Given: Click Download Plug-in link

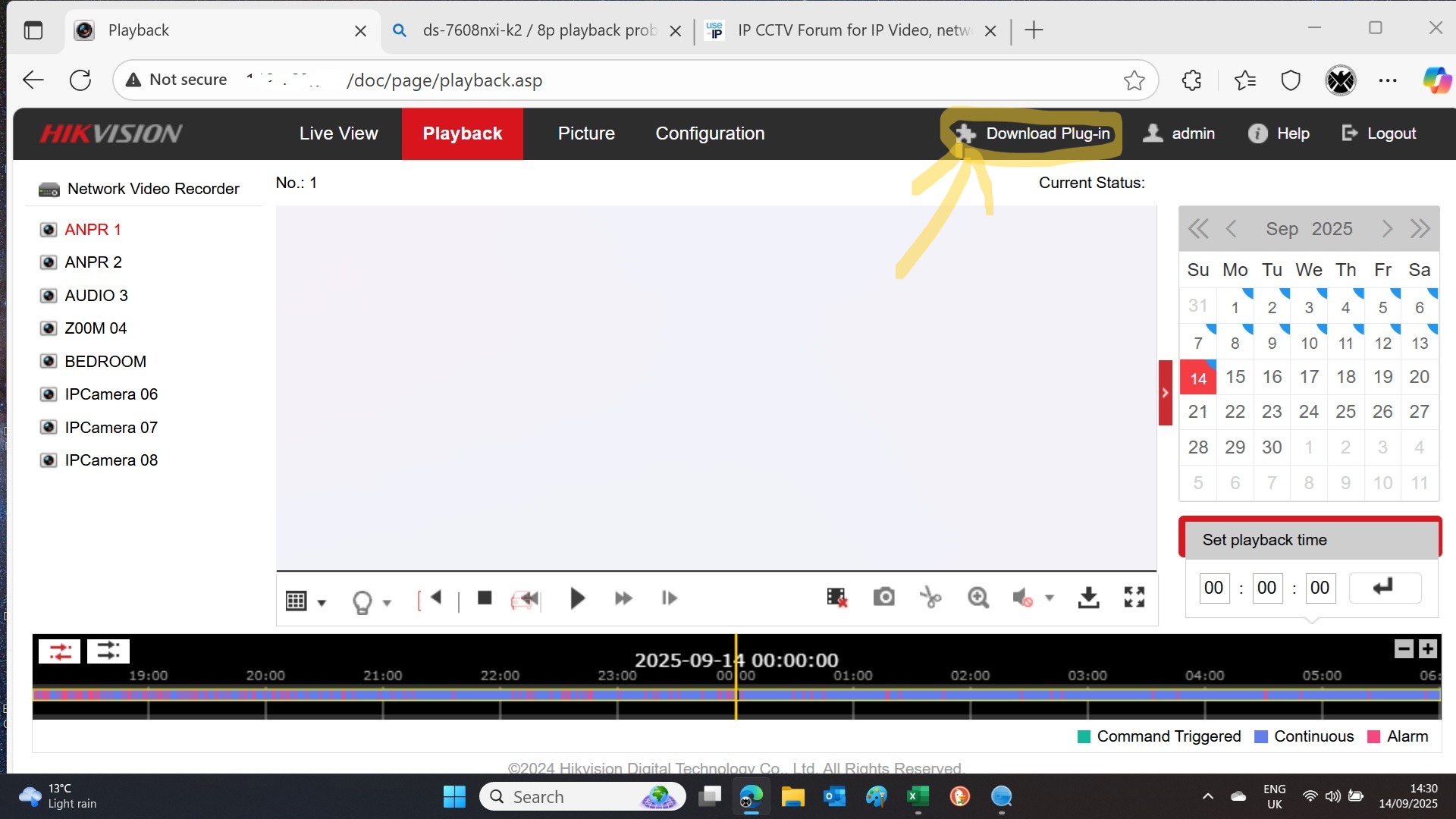Looking at the screenshot, I should coord(1047,133).
